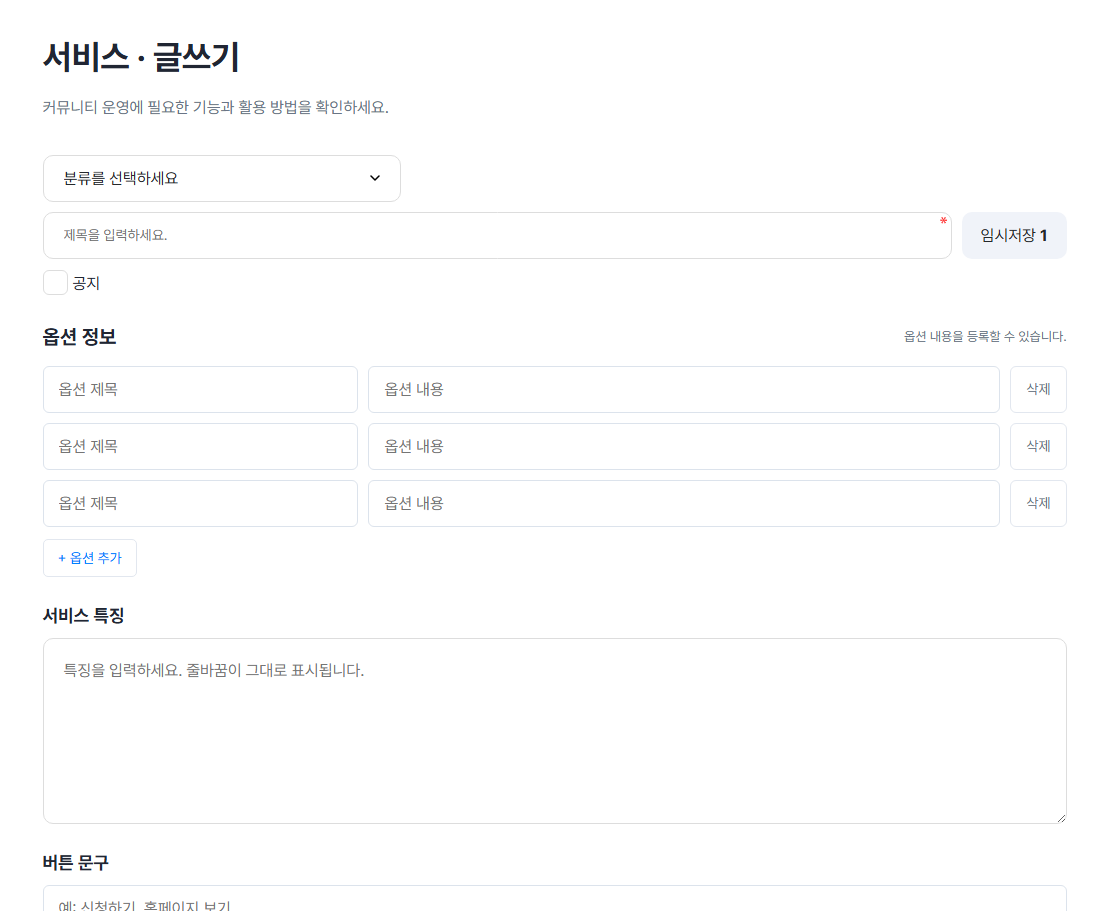Click the 서비스 특징 section label
This screenshot has height=911, width=1118.
pos(83,615)
